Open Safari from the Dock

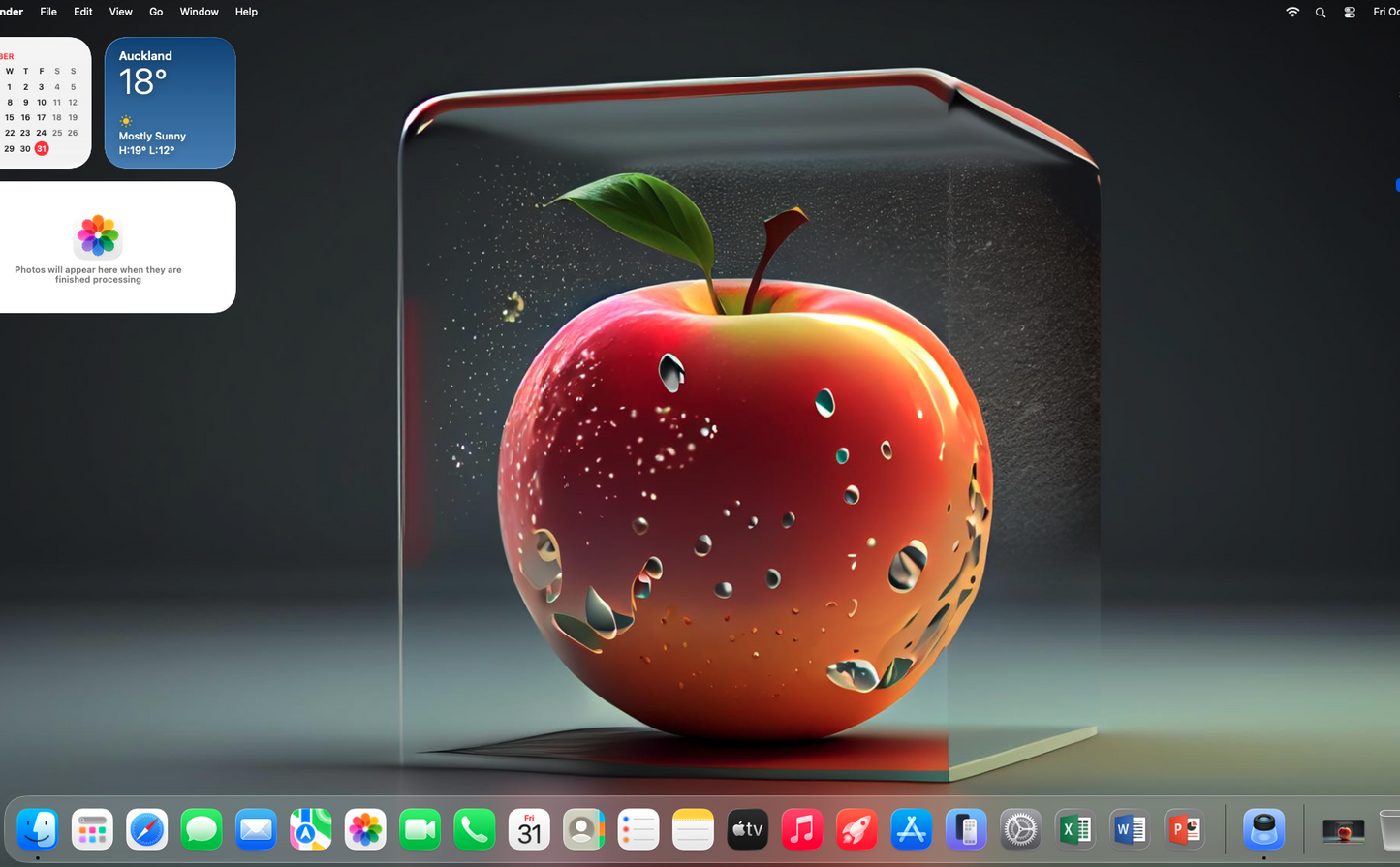click(x=146, y=829)
